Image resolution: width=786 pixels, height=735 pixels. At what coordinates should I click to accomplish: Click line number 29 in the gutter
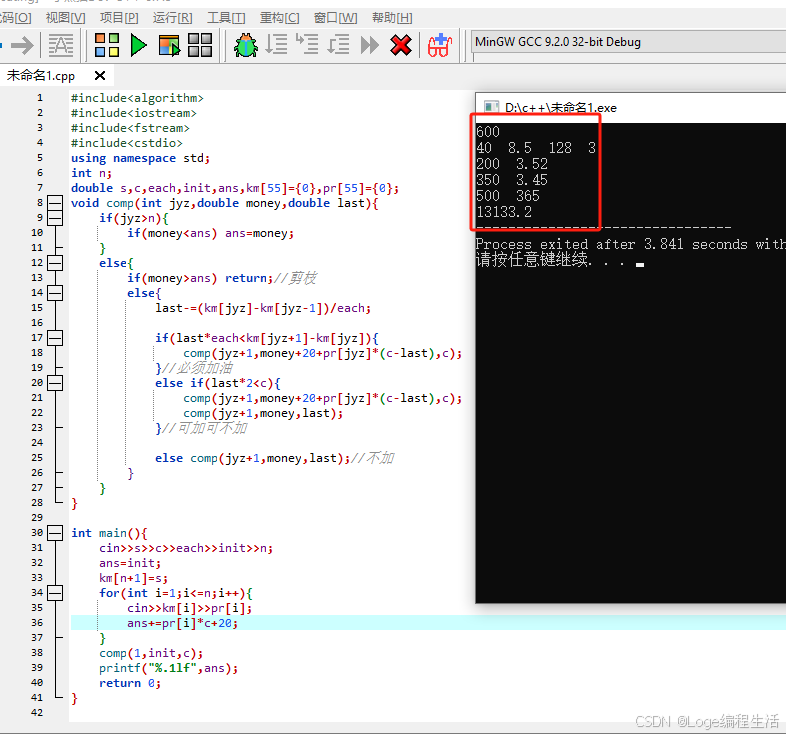point(37,518)
